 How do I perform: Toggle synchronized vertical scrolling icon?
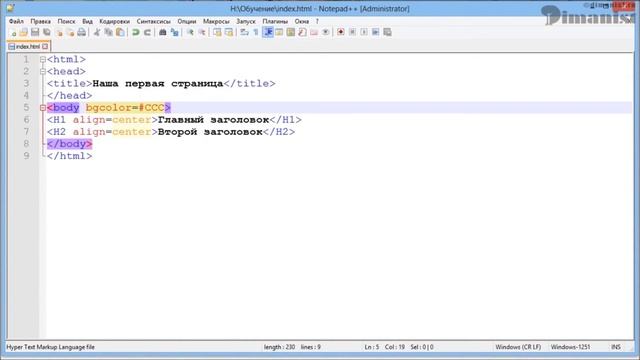(x=217, y=32)
